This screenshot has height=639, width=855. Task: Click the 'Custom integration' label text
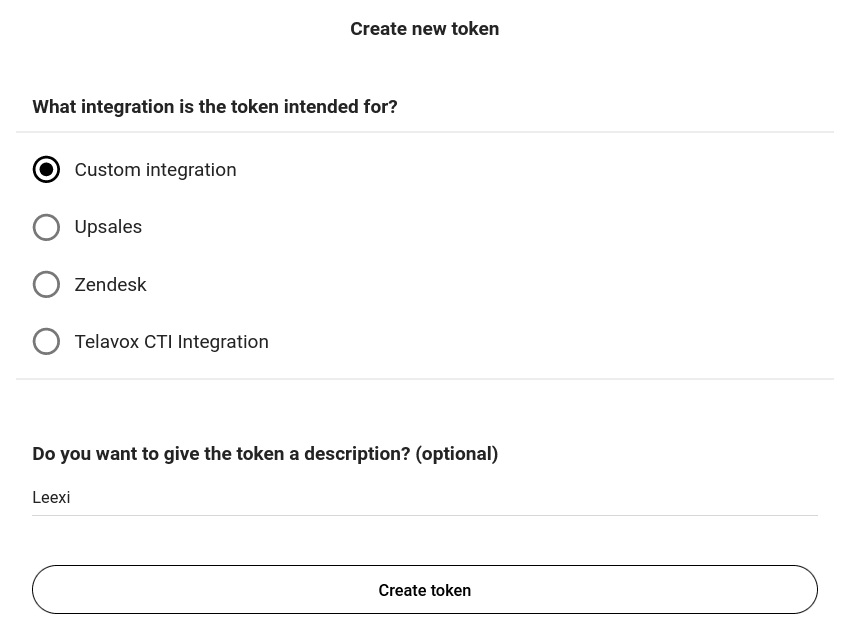click(155, 170)
